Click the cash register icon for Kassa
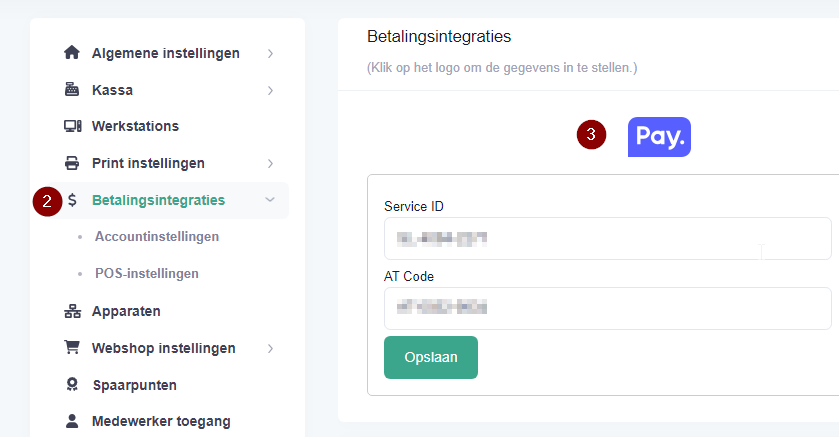The image size is (839, 437). tap(72, 89)
